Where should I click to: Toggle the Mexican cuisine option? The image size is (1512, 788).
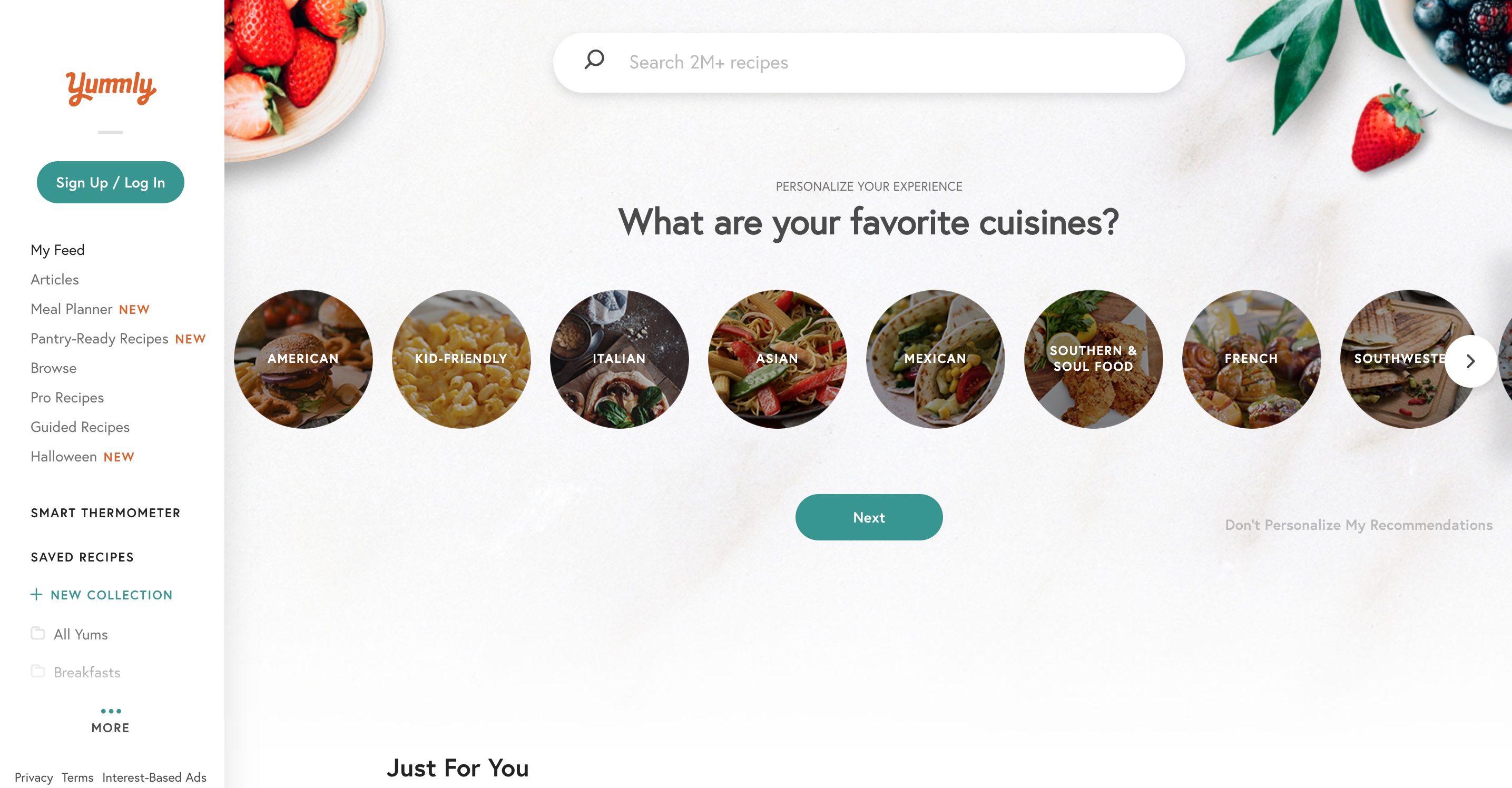click(x=935, y=359)
